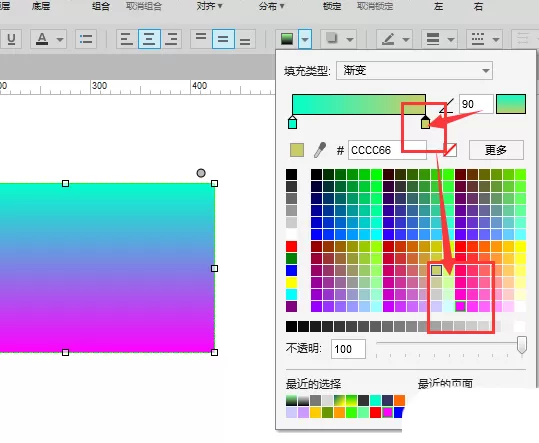This screenshot has height=443, width=539.
Task: Toggle center horizontal text alignment
Action: click(x=149, y=39)
